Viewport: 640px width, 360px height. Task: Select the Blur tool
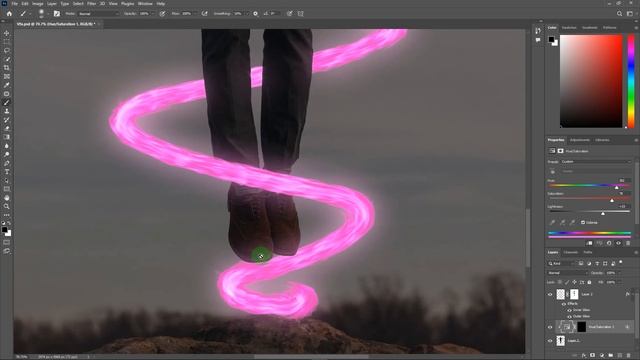(7, 146)
